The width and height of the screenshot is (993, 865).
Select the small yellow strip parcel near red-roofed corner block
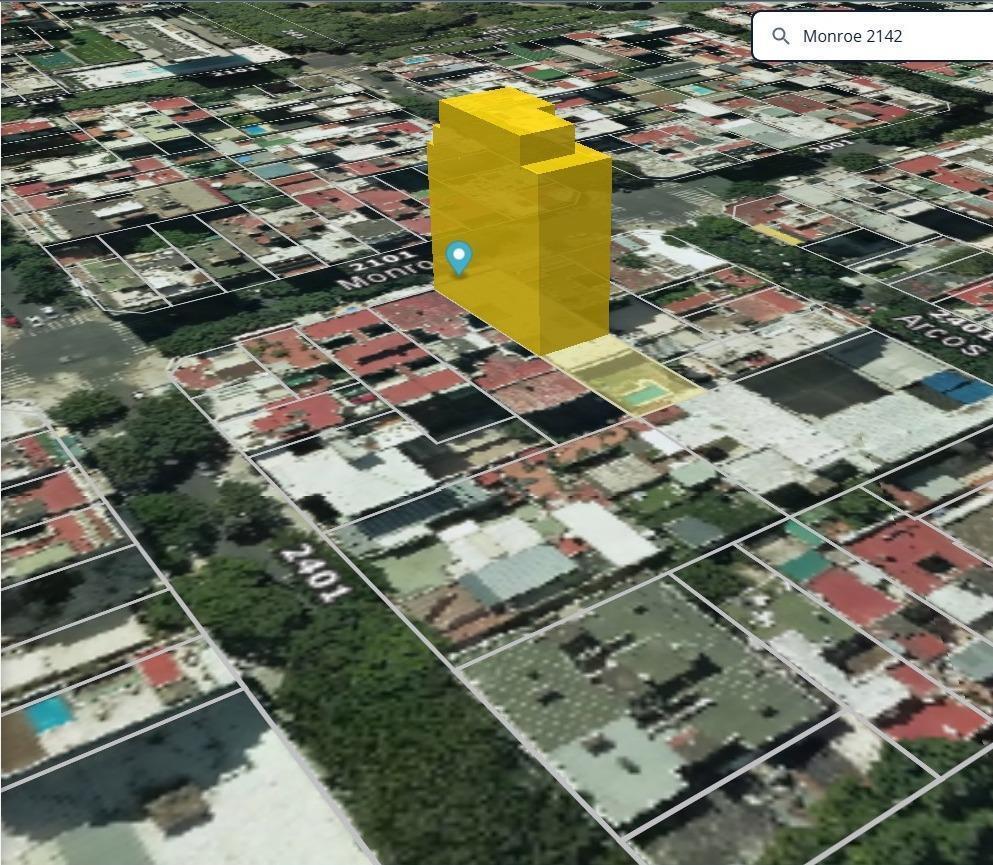[777, 235]
